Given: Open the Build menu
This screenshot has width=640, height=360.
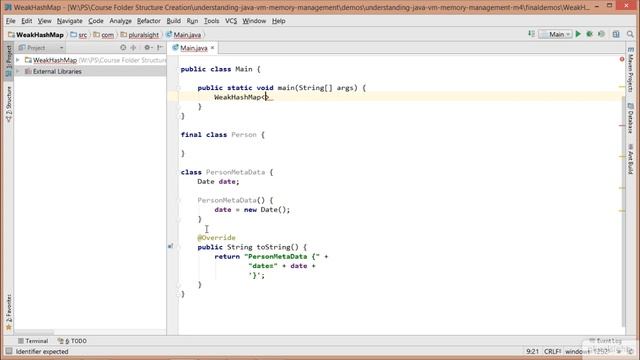Looking at the screenshot, I should click(173, 21).
